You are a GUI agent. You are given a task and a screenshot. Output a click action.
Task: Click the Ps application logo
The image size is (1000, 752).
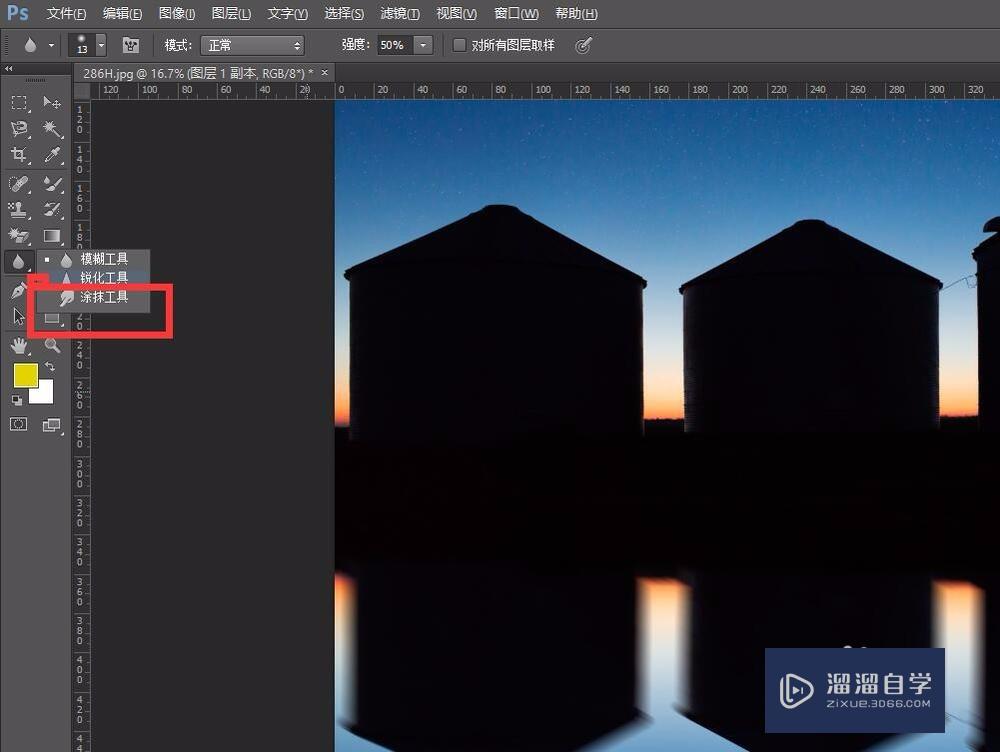18,13
